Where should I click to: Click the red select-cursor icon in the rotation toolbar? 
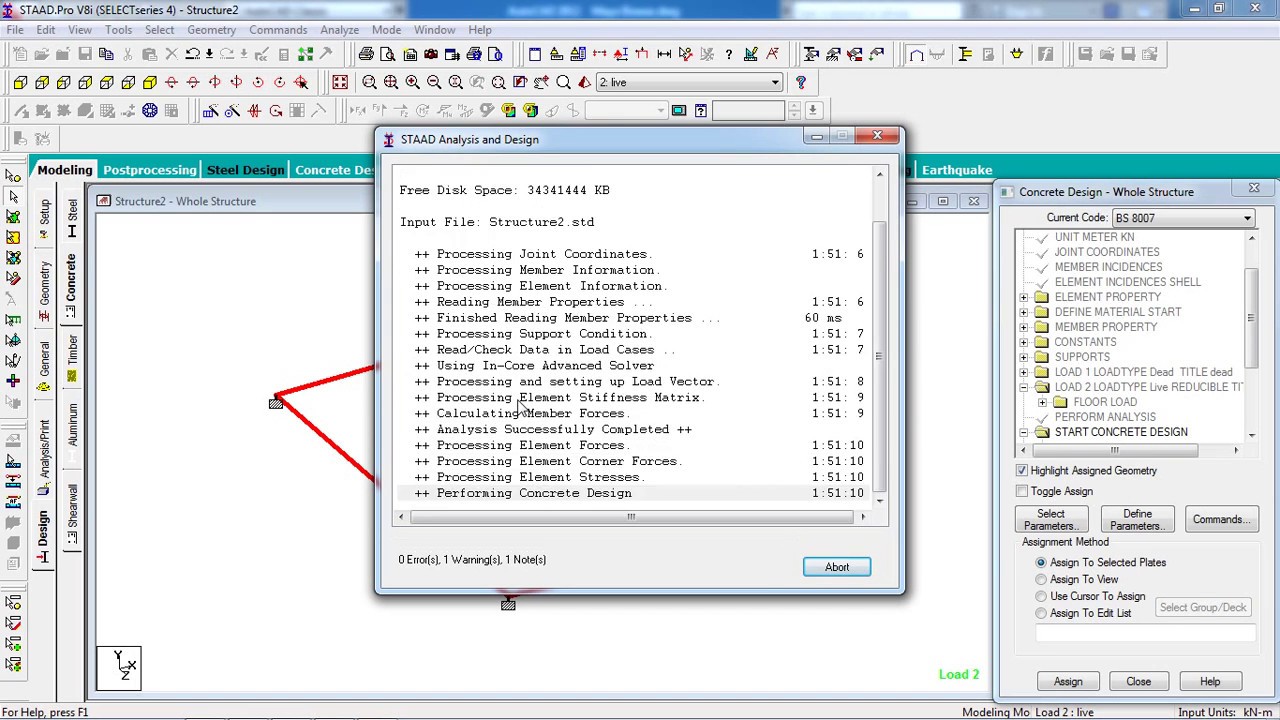coord(301,83)
